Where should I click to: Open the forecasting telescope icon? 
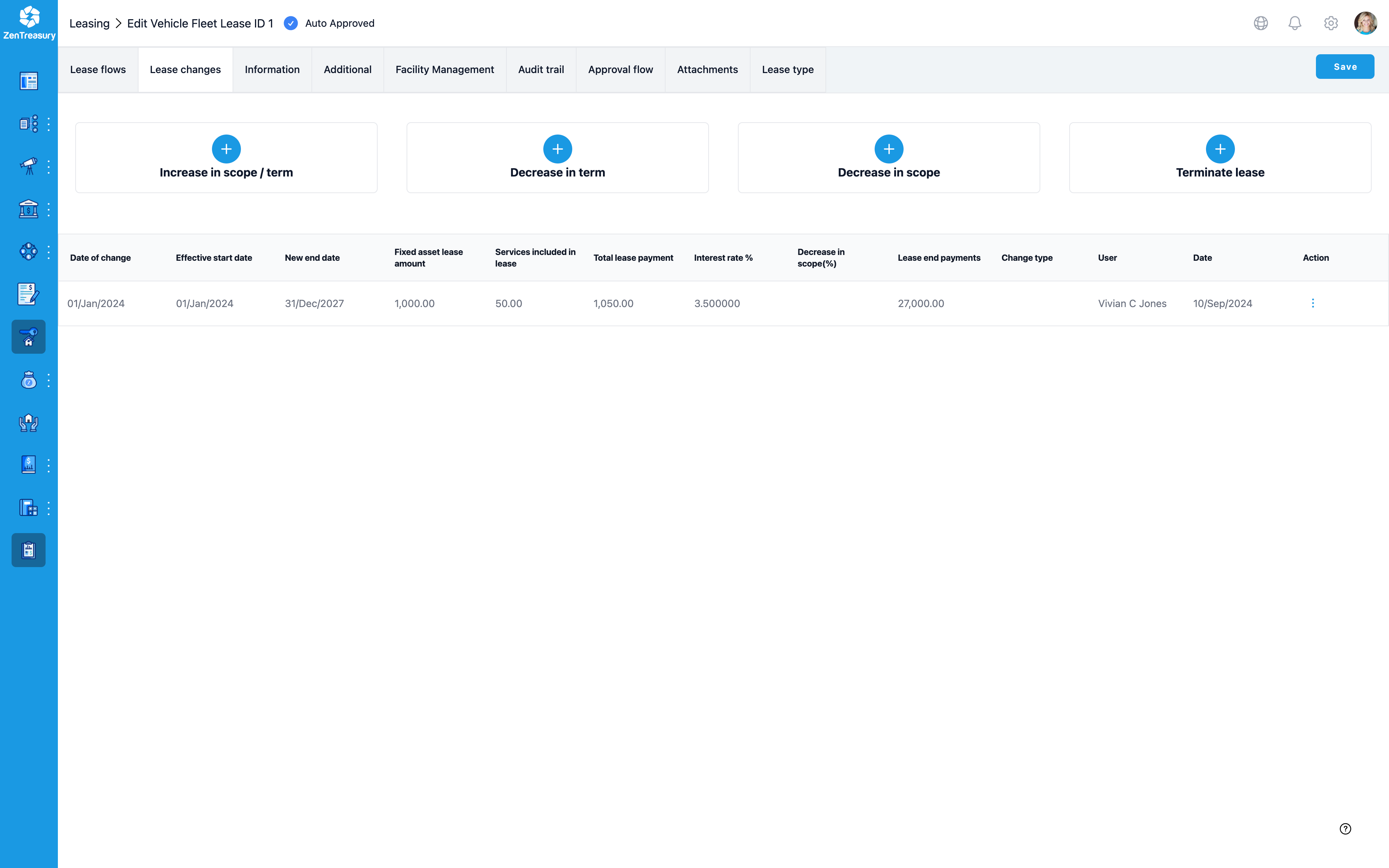tap(28, 166)
